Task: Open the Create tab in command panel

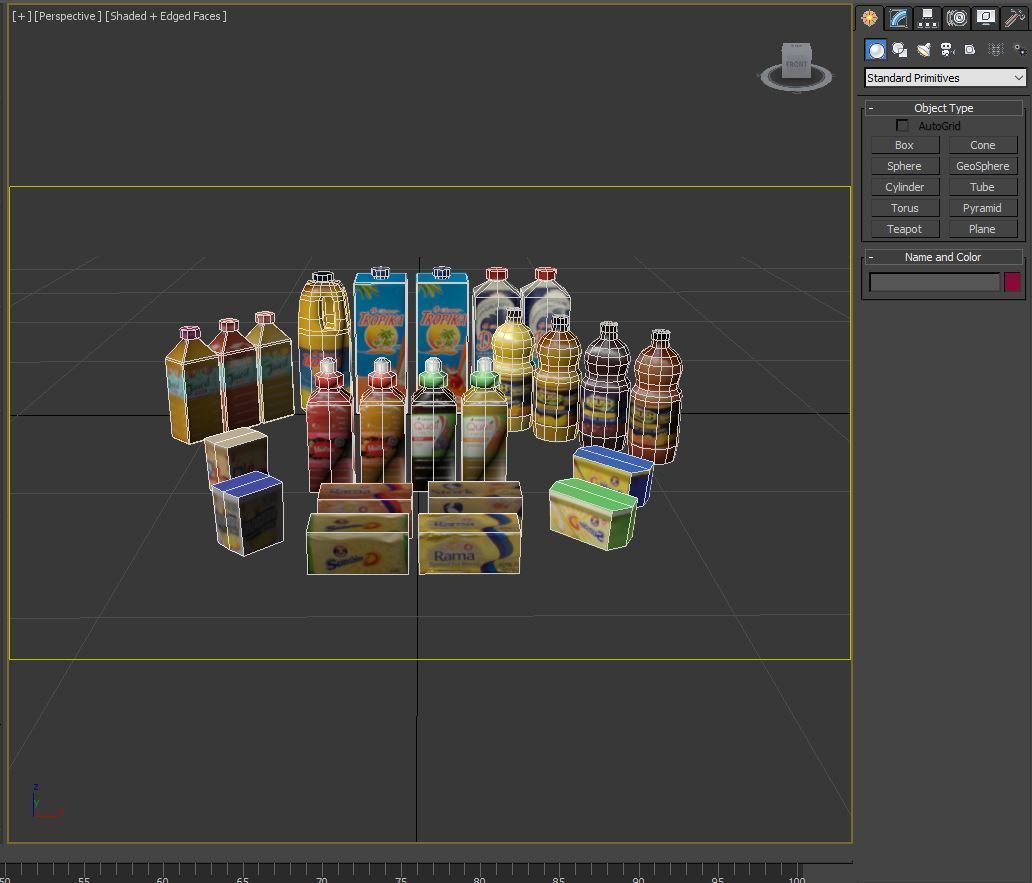Action: point(869,18)
